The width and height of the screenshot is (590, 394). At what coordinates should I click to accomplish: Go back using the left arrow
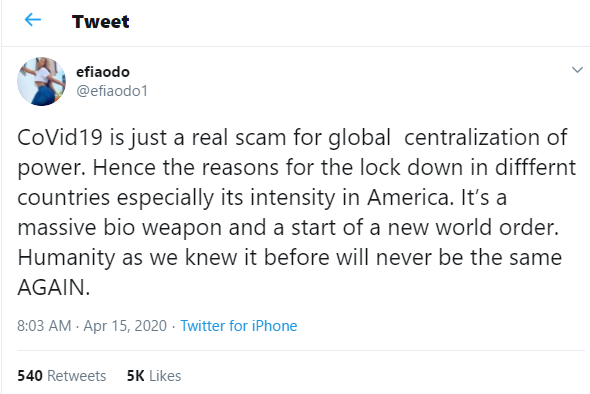click(x=33, y=20)
